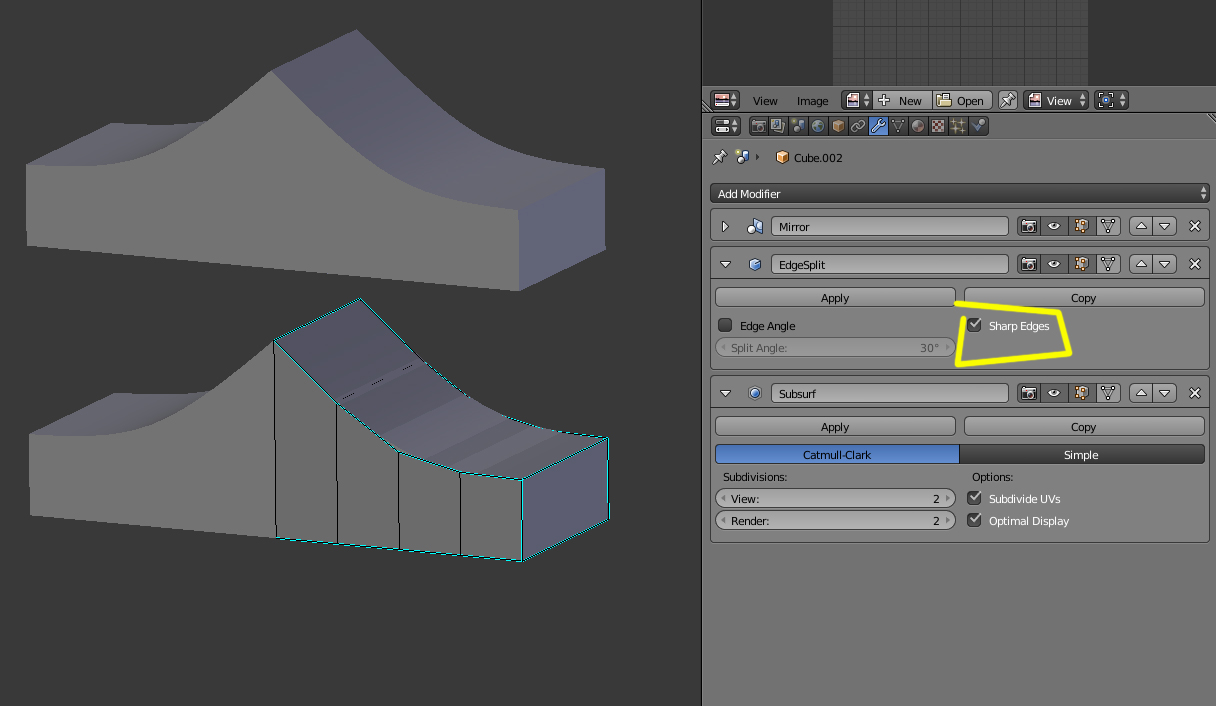Open the Object properties cube tab
Viewport: 1216px width, 706px height.
[x=838, y=126]
